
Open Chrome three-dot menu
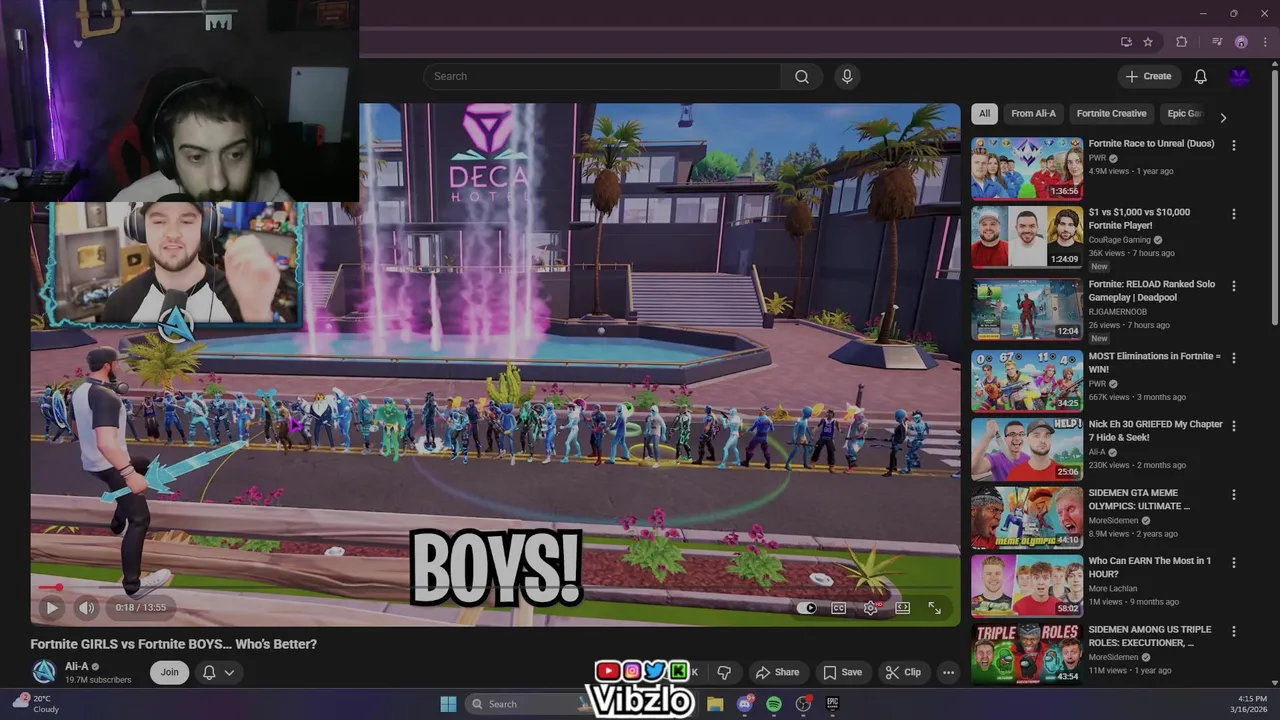click(x=1265, y=42)
